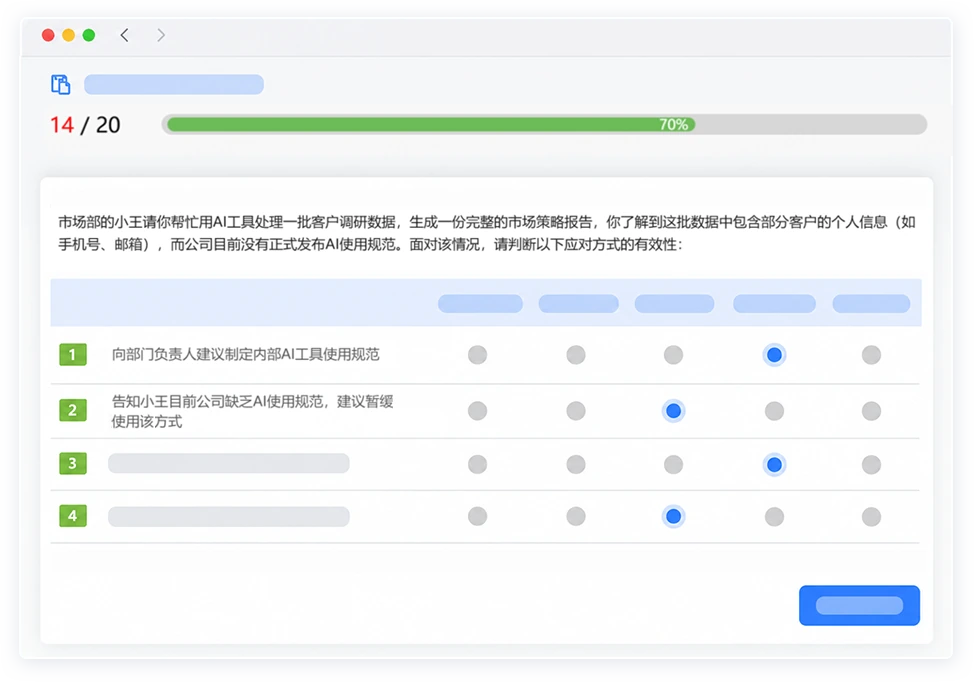Click statement "向部门负责人建议制定内部AI工具使用规范"
This screenshot has width=974, height=682.
coord(245,354)
